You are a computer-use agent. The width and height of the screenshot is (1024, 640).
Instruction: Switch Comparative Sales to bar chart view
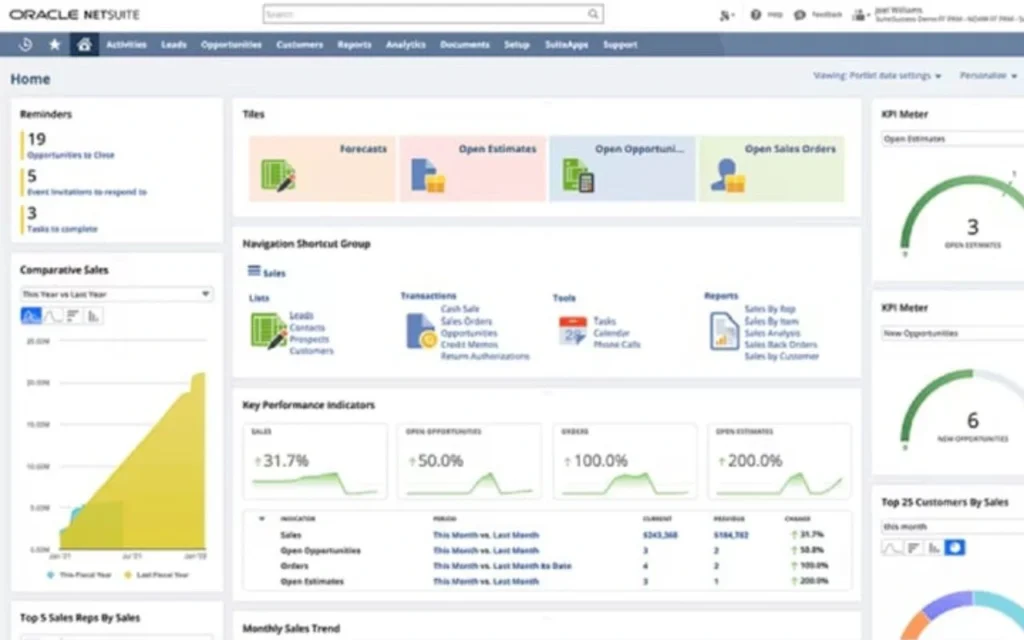point(94,316)
